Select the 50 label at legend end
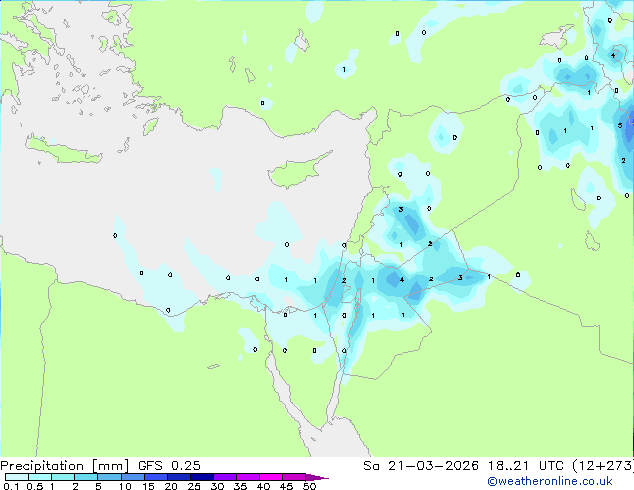The height and width of the screenshot is (490, 634). point(309,486)
